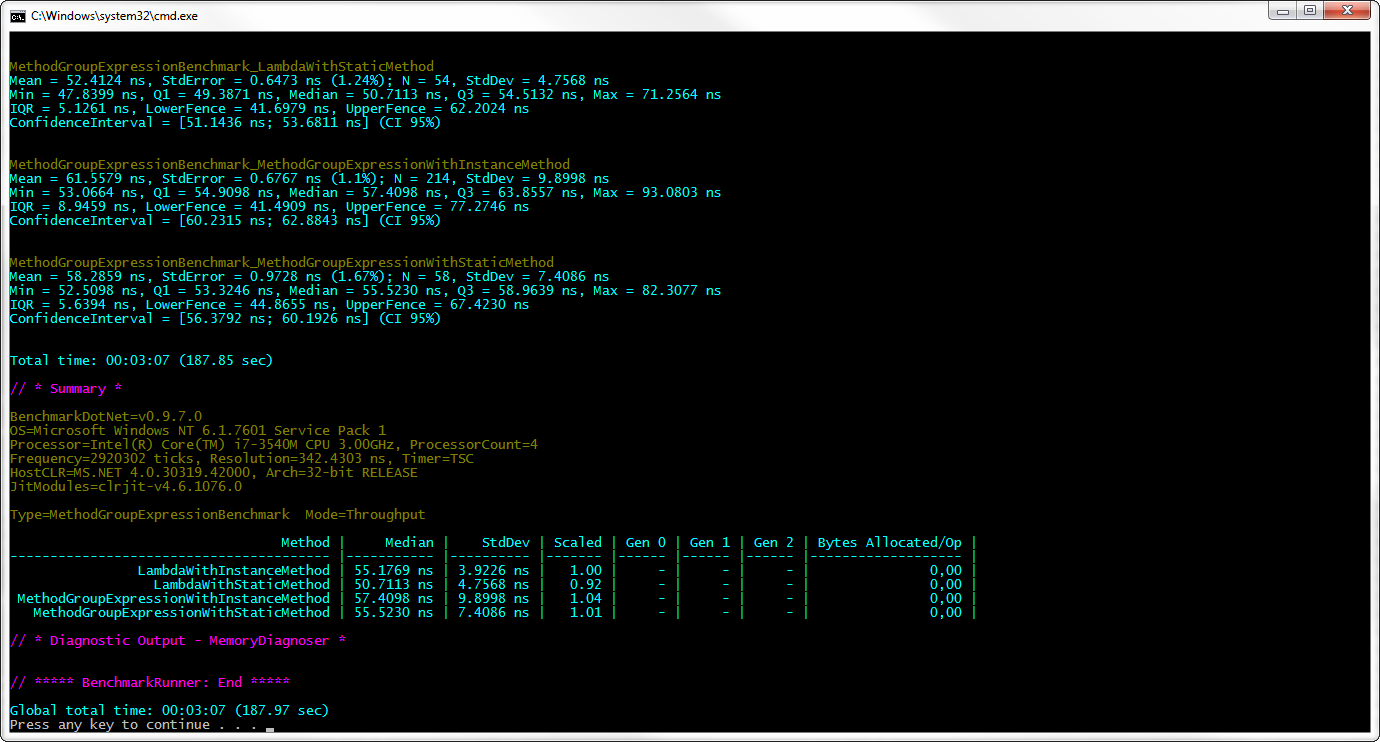Click the LambdaWithInstanceMethod row name in table
This screenshot has height=742, width=1380.
click(x=234, y=570)
